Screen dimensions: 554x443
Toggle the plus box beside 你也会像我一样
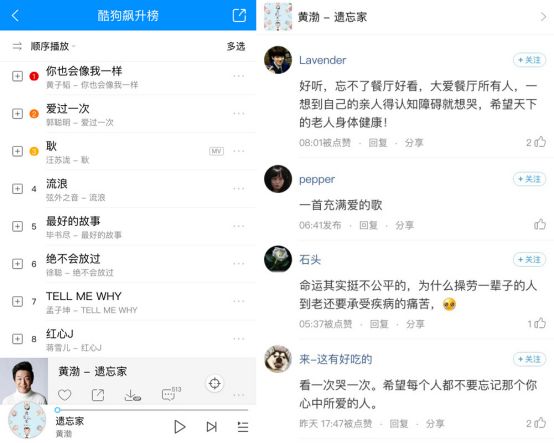[17, 76]
